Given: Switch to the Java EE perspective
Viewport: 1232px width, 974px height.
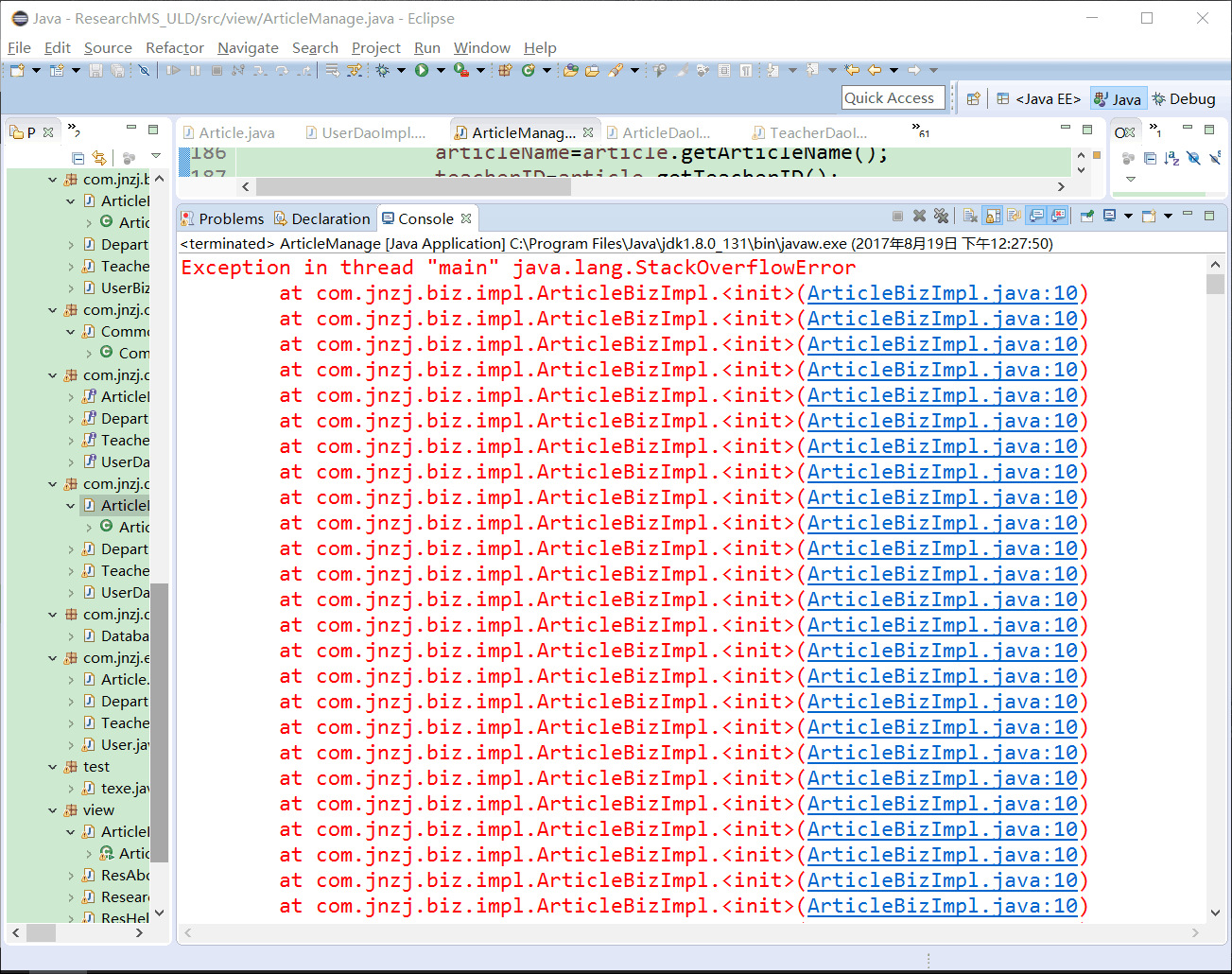Looking at the screenshot, I should [x=1038, y=98].
